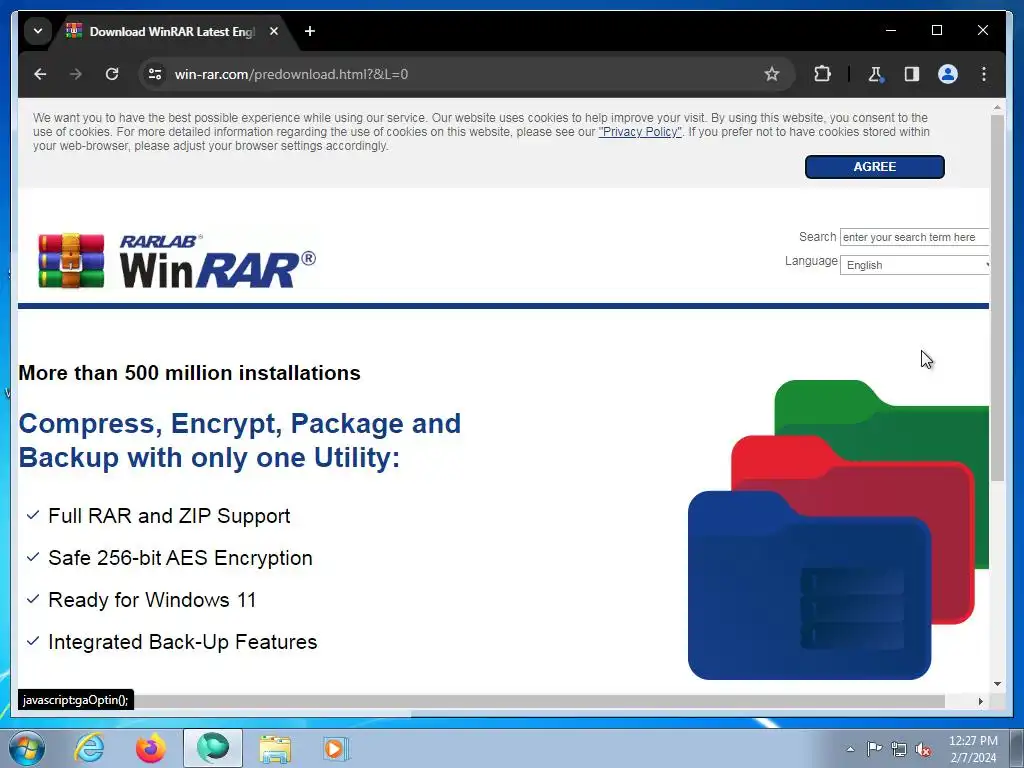The image size is (1024, 768).
Task: Click the scroll up arrow
Action: click(x=997, y=107)
